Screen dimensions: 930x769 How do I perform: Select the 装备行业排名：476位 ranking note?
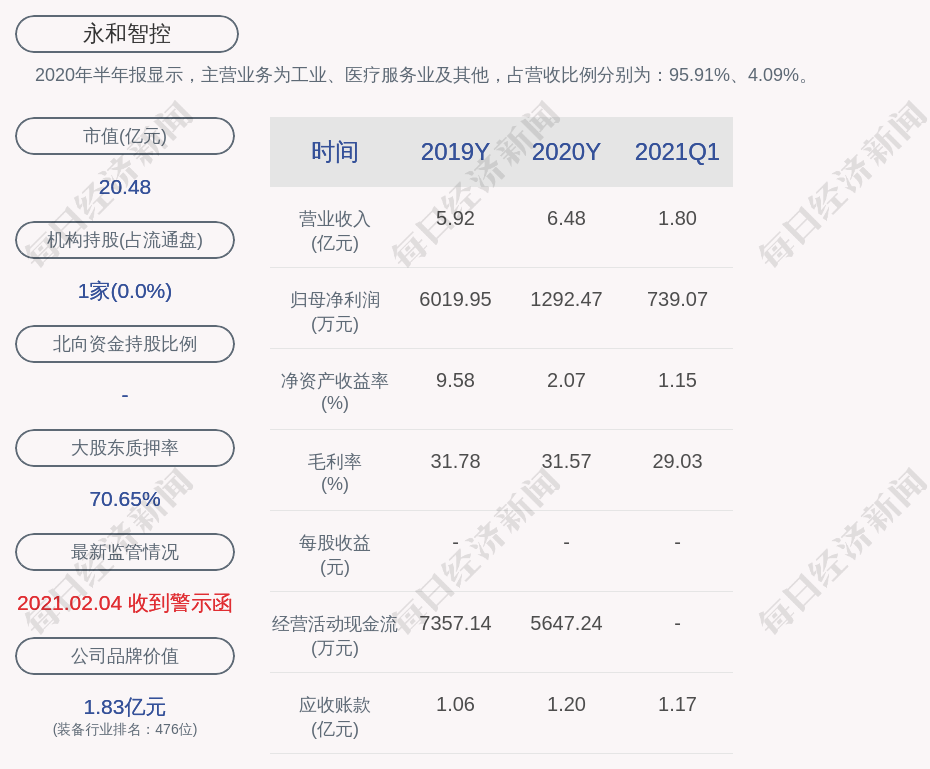(125, 729)
